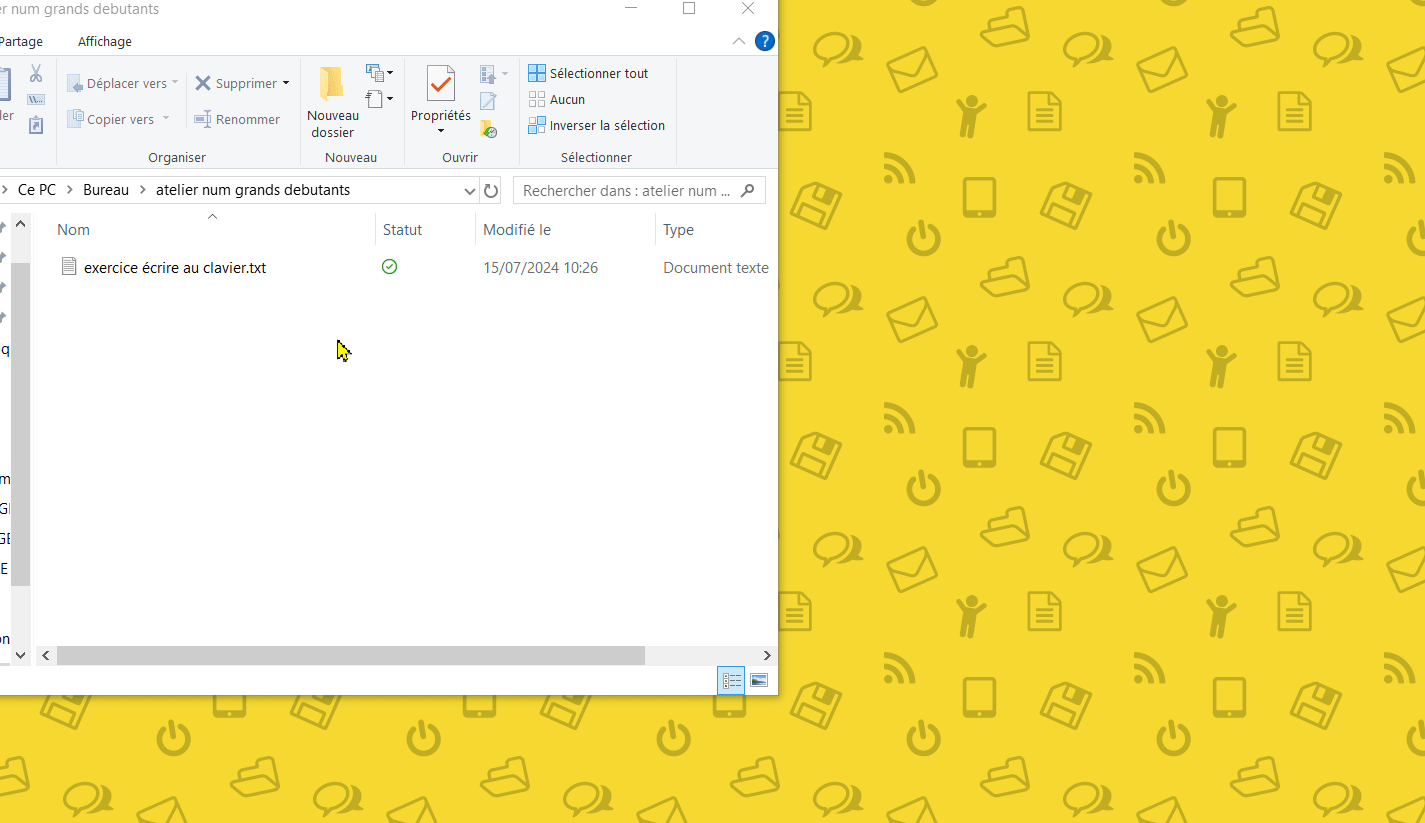
Task: Click the Cut scissors icon
Action: coord(36,74)
